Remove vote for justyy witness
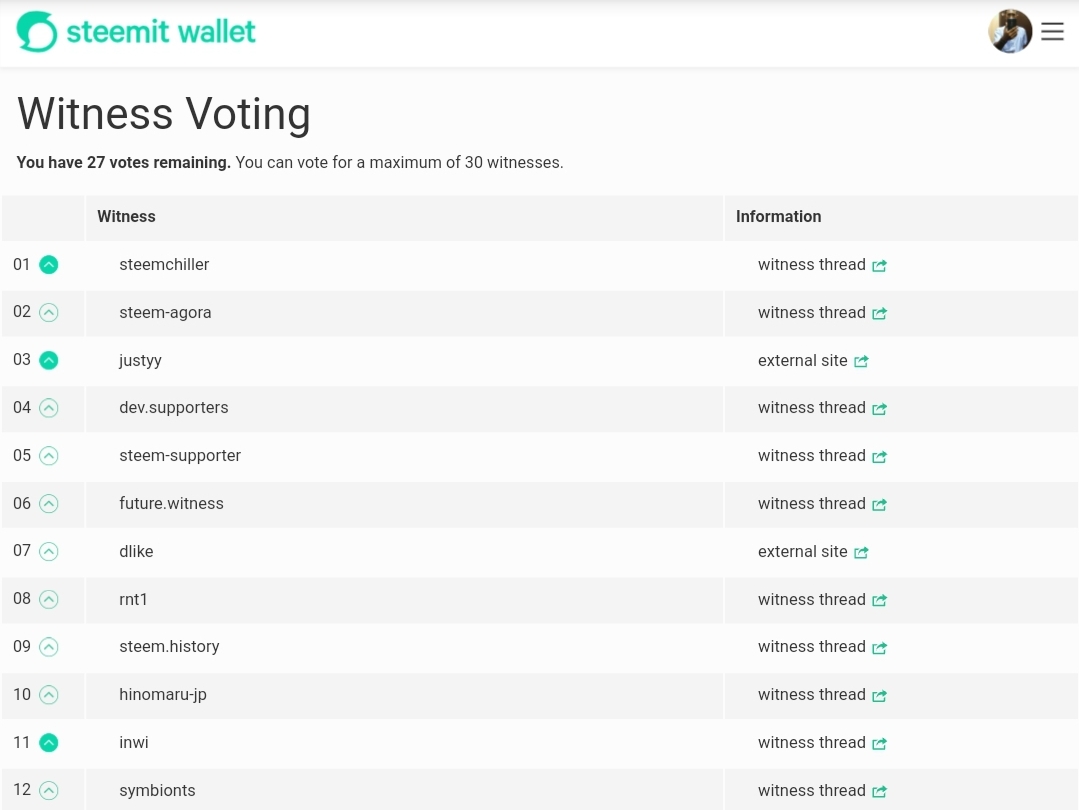 click(x=49, y=360)
